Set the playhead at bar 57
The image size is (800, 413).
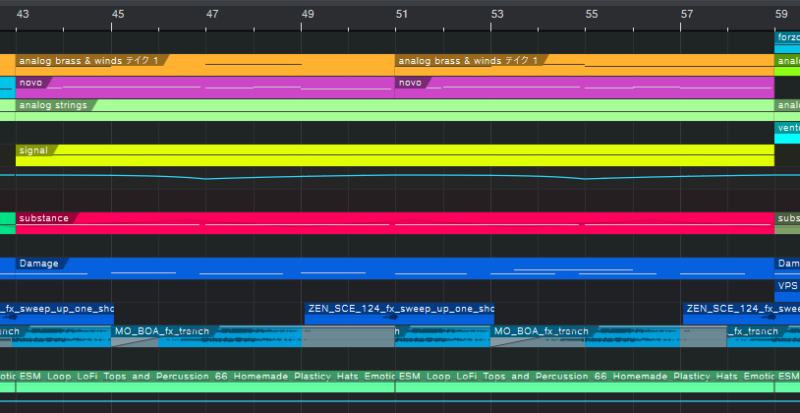pos(686,15)
